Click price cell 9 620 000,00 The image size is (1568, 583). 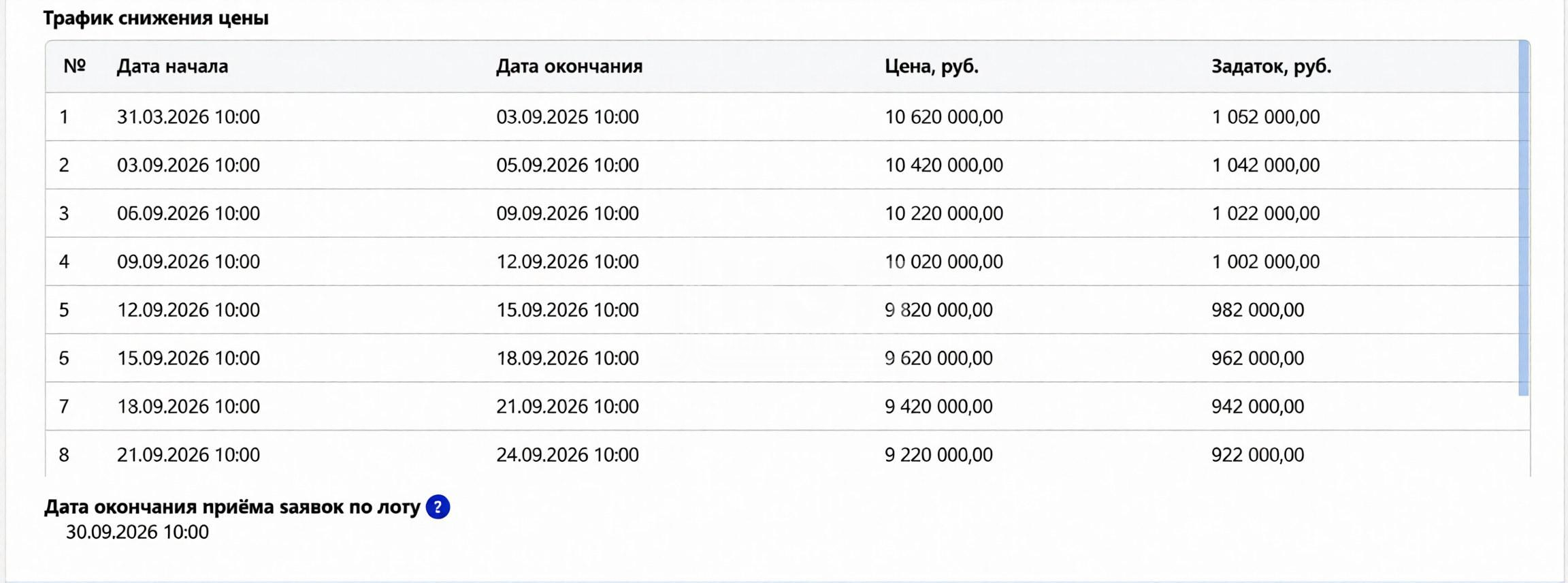tap(938, 358)
